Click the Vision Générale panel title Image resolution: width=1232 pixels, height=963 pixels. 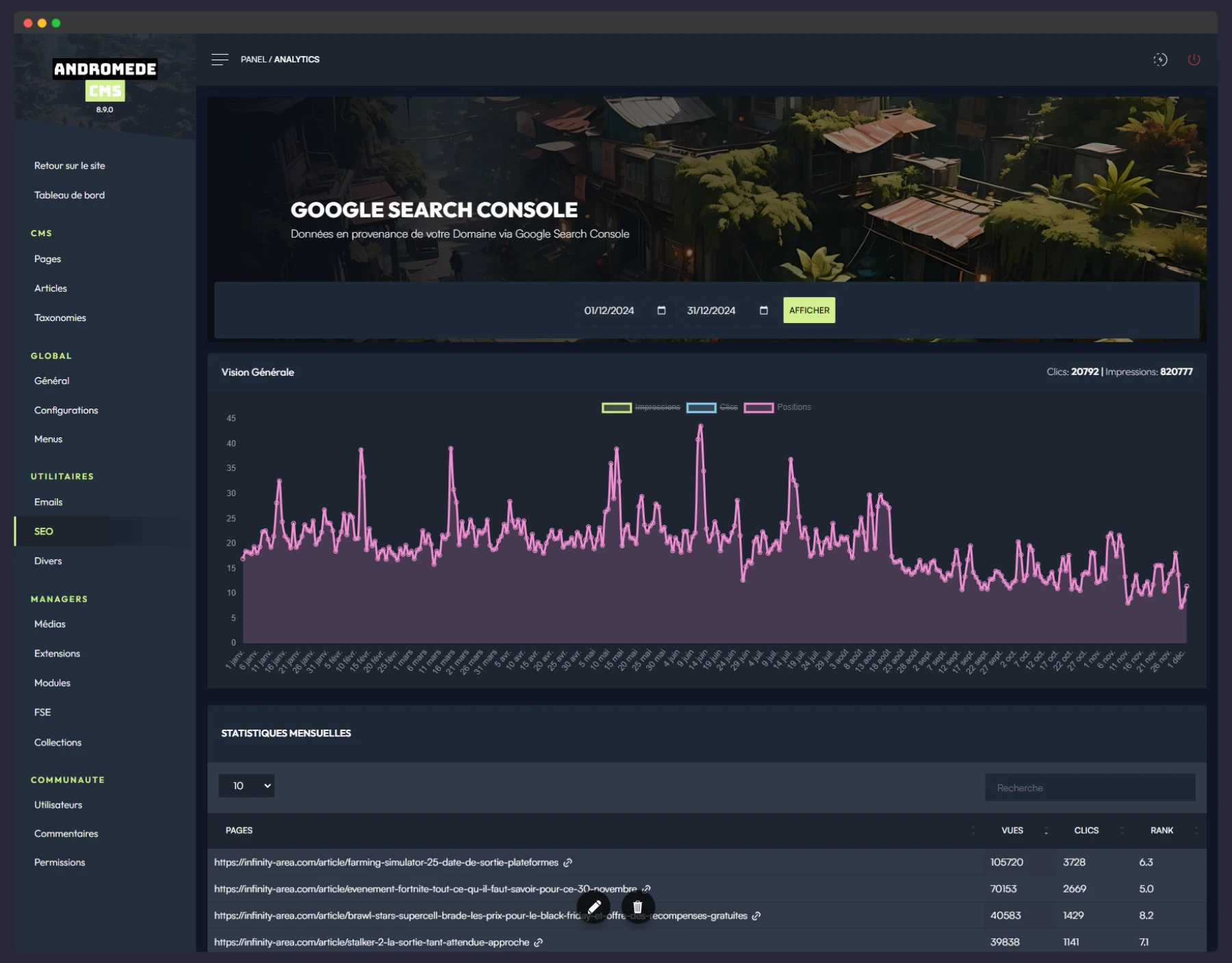pyautogui.click(x=258, y=372)
